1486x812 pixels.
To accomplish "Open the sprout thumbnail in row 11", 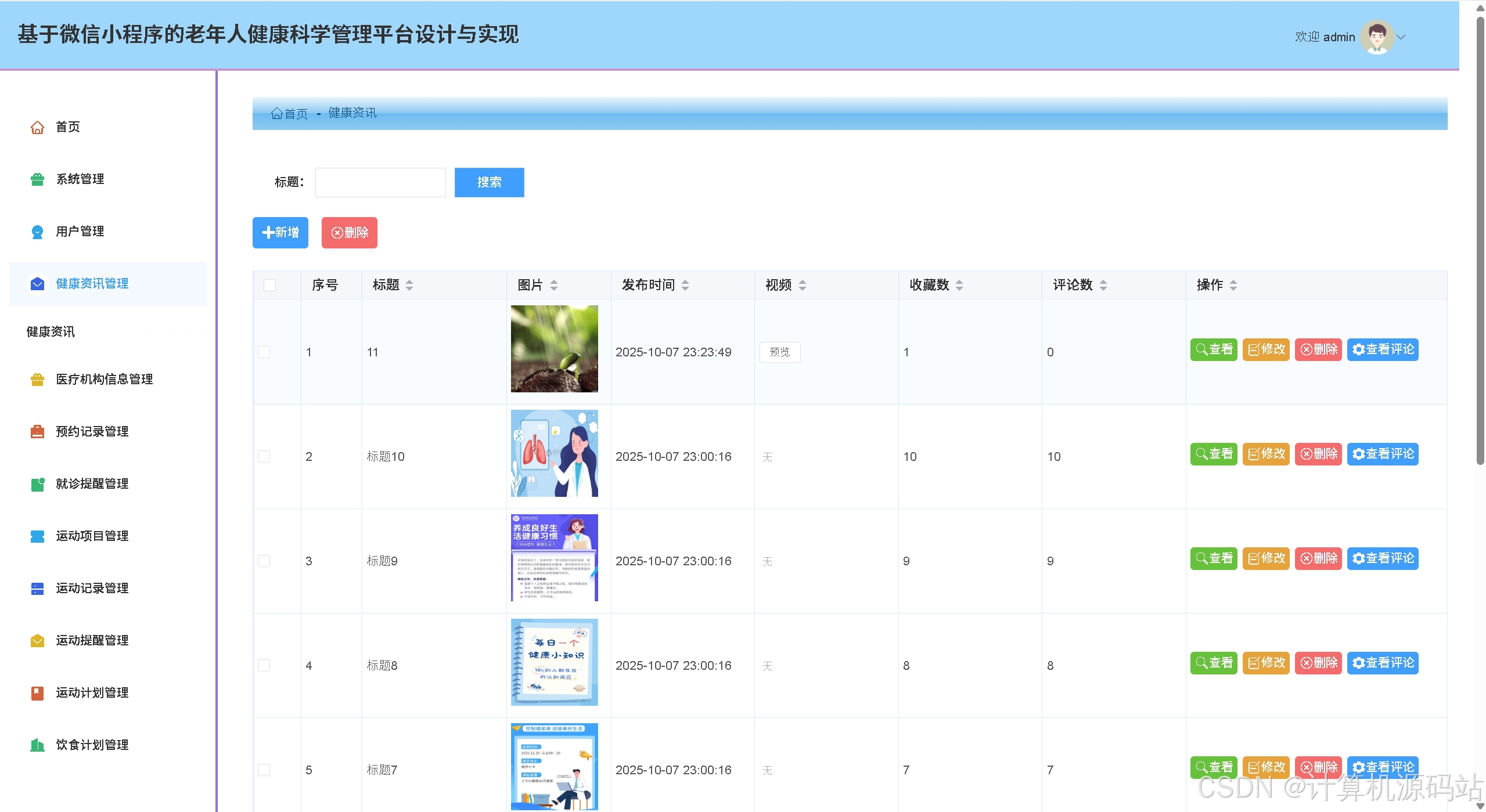I will [555, 349].
